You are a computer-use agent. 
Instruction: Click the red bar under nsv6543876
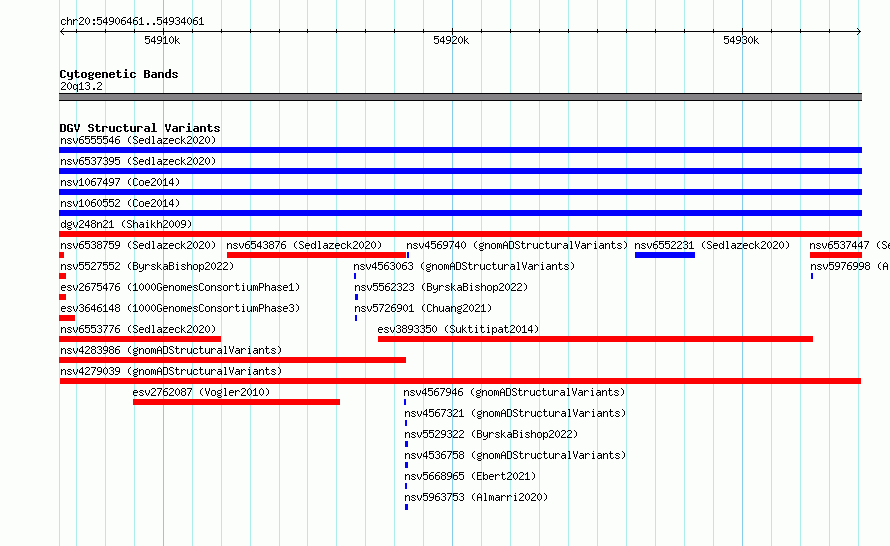(x=316, y=255)
